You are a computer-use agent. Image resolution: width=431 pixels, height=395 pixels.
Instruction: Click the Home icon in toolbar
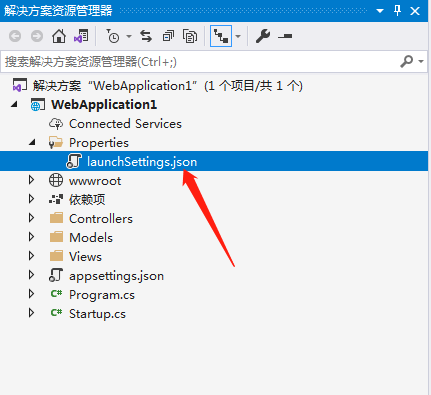point(59,36)
